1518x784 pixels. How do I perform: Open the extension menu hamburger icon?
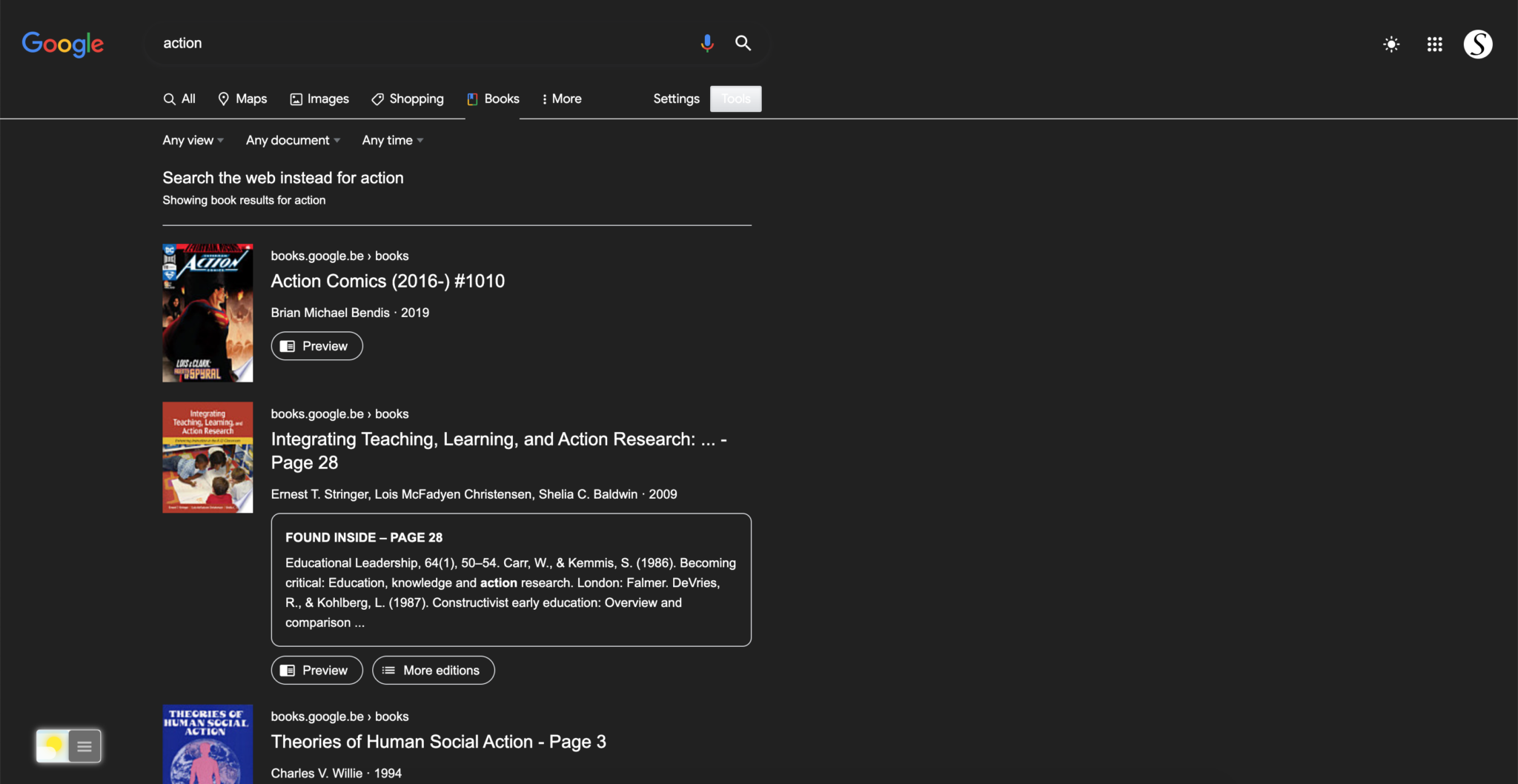[84, 746]
